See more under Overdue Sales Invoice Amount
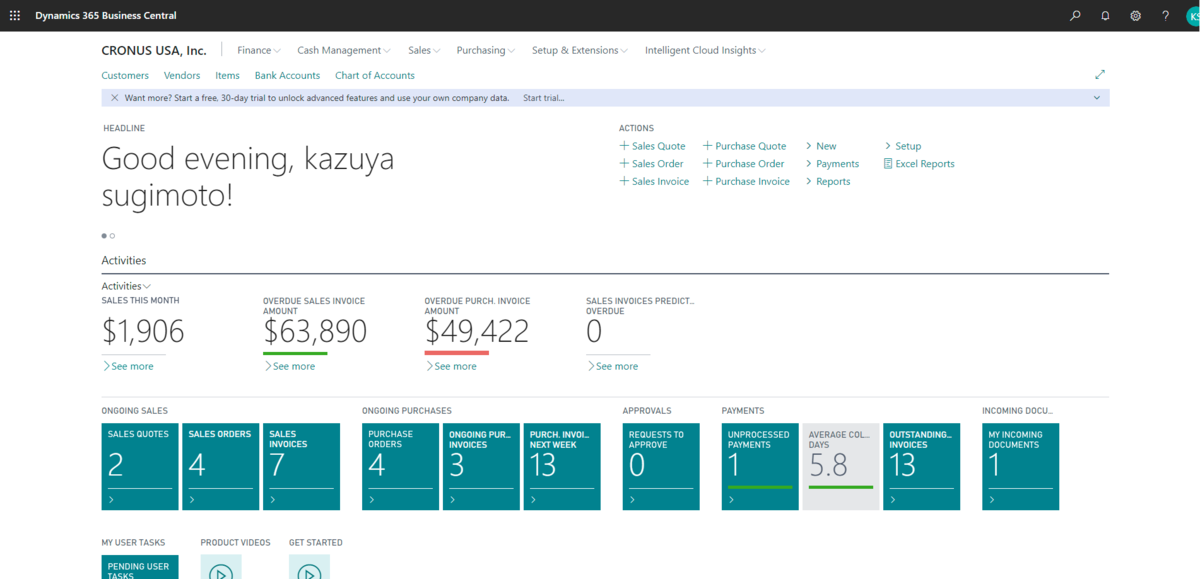1200x579 pixels. click(289, 366)
